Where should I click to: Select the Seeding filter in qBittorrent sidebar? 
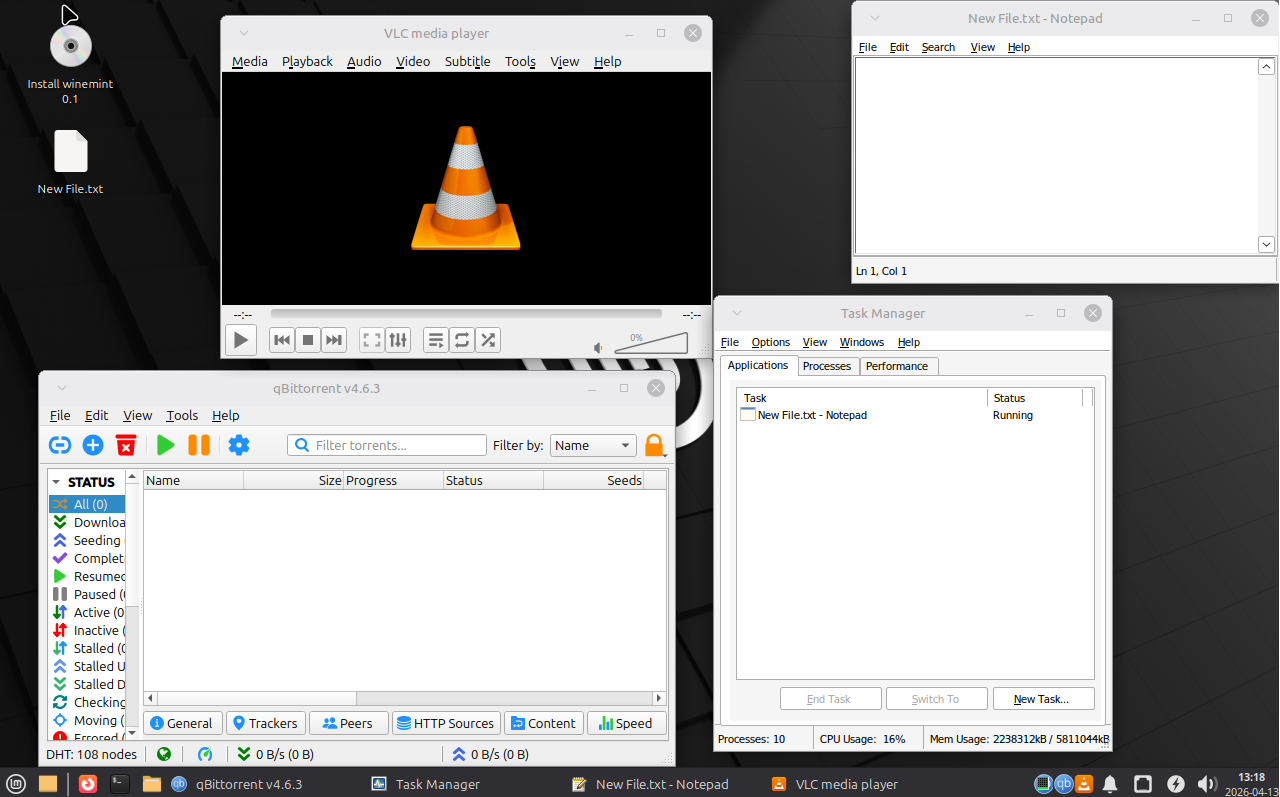tap(87, 540)
